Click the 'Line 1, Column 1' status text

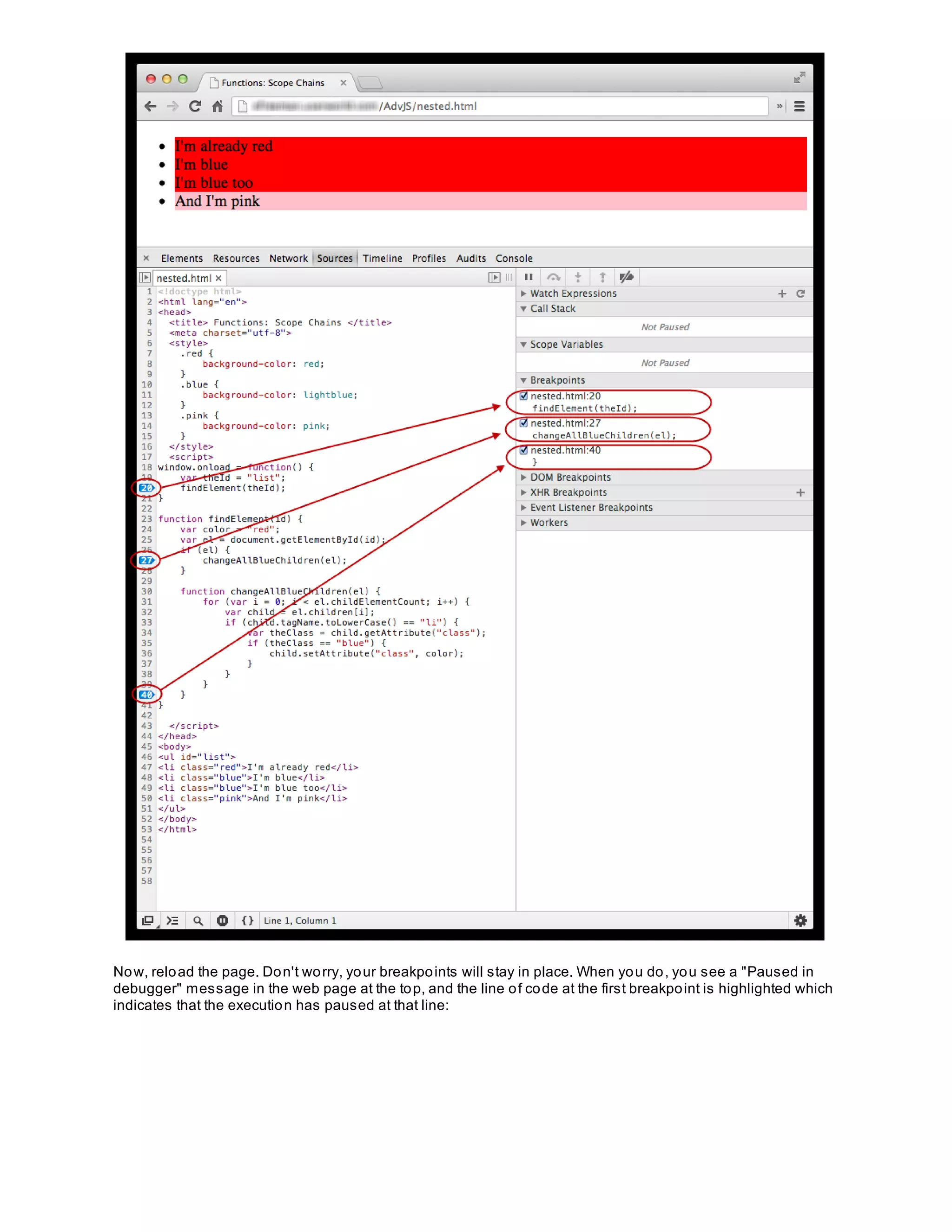(299, 921)
